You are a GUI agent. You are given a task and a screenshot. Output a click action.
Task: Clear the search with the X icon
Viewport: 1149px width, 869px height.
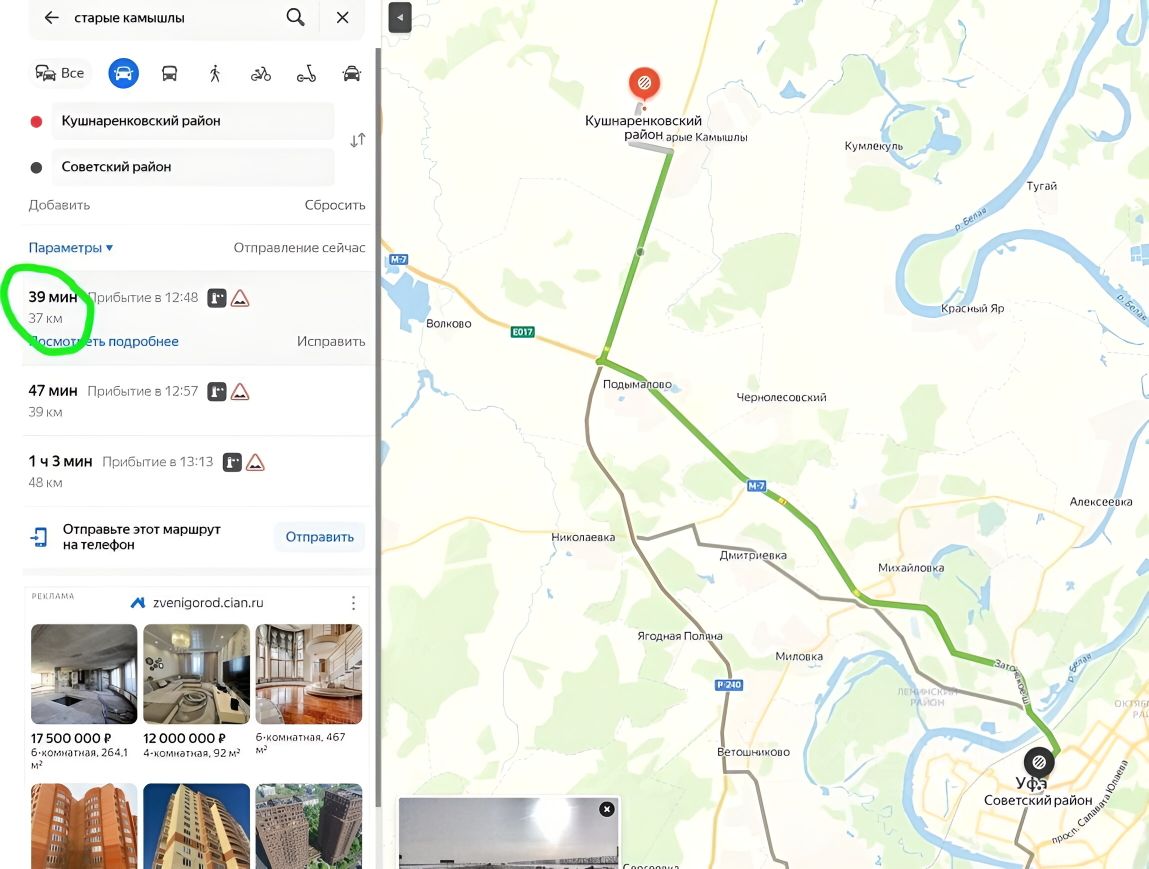coord(342,18)
